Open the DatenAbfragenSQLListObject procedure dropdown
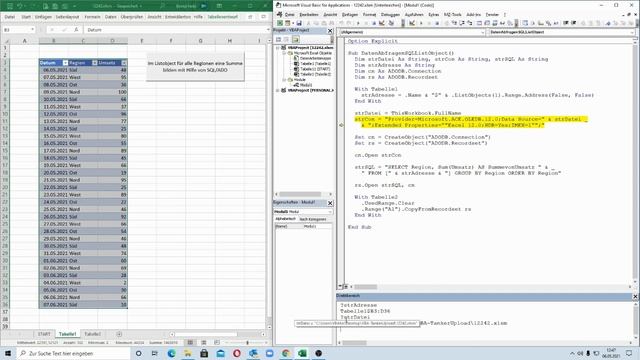This screenshot has height=360, width=640. point(632,32)
